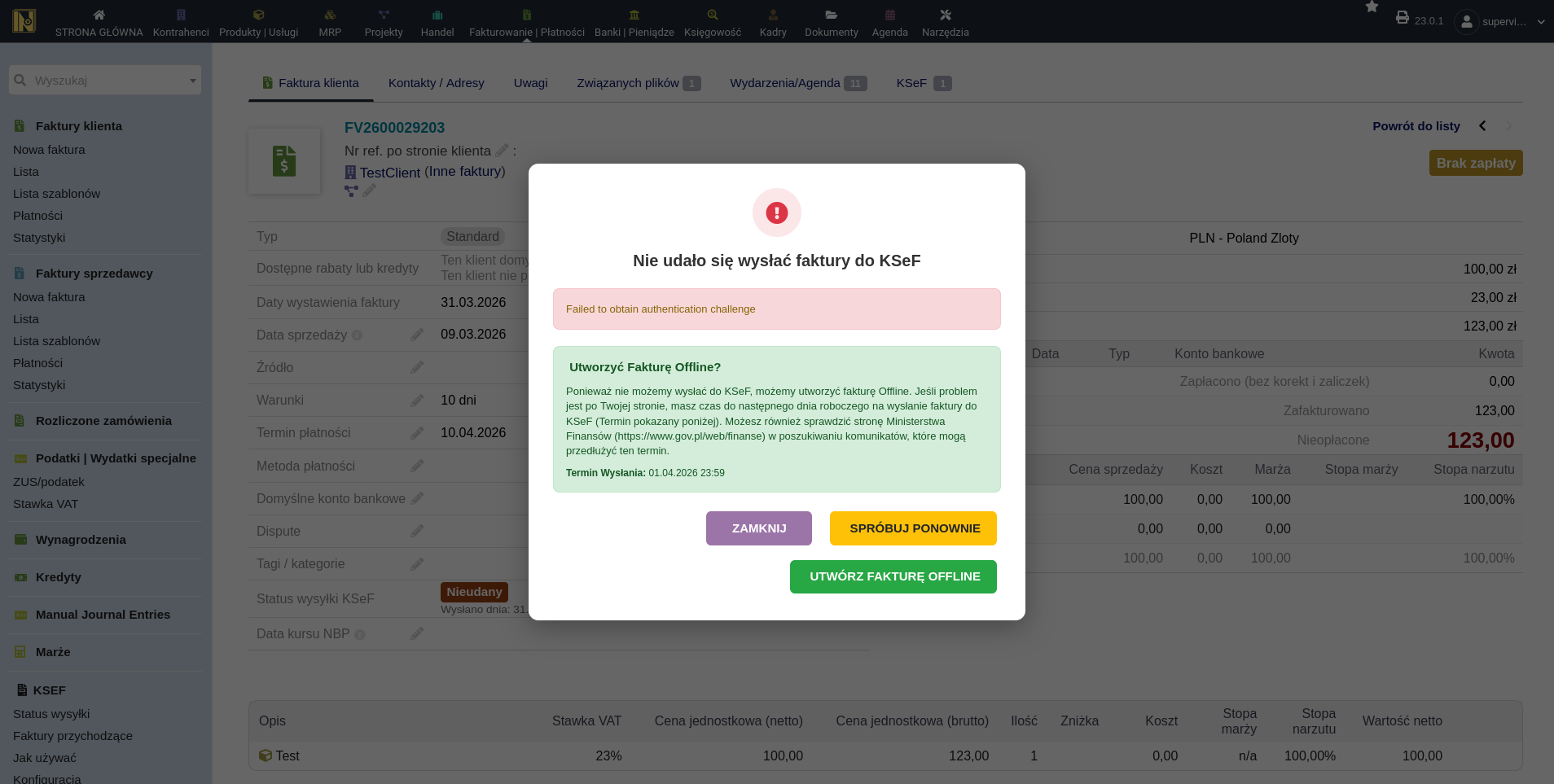Click the Dolibarr logo in top left
The height and width of the screenshot is (784, 1554).
click(24, 21)
